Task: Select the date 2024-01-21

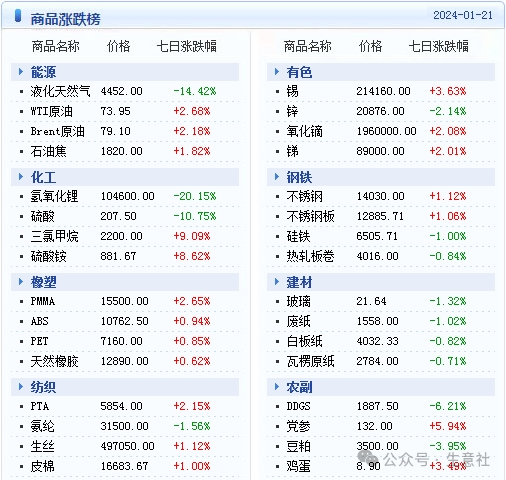Action: [463, 15]
